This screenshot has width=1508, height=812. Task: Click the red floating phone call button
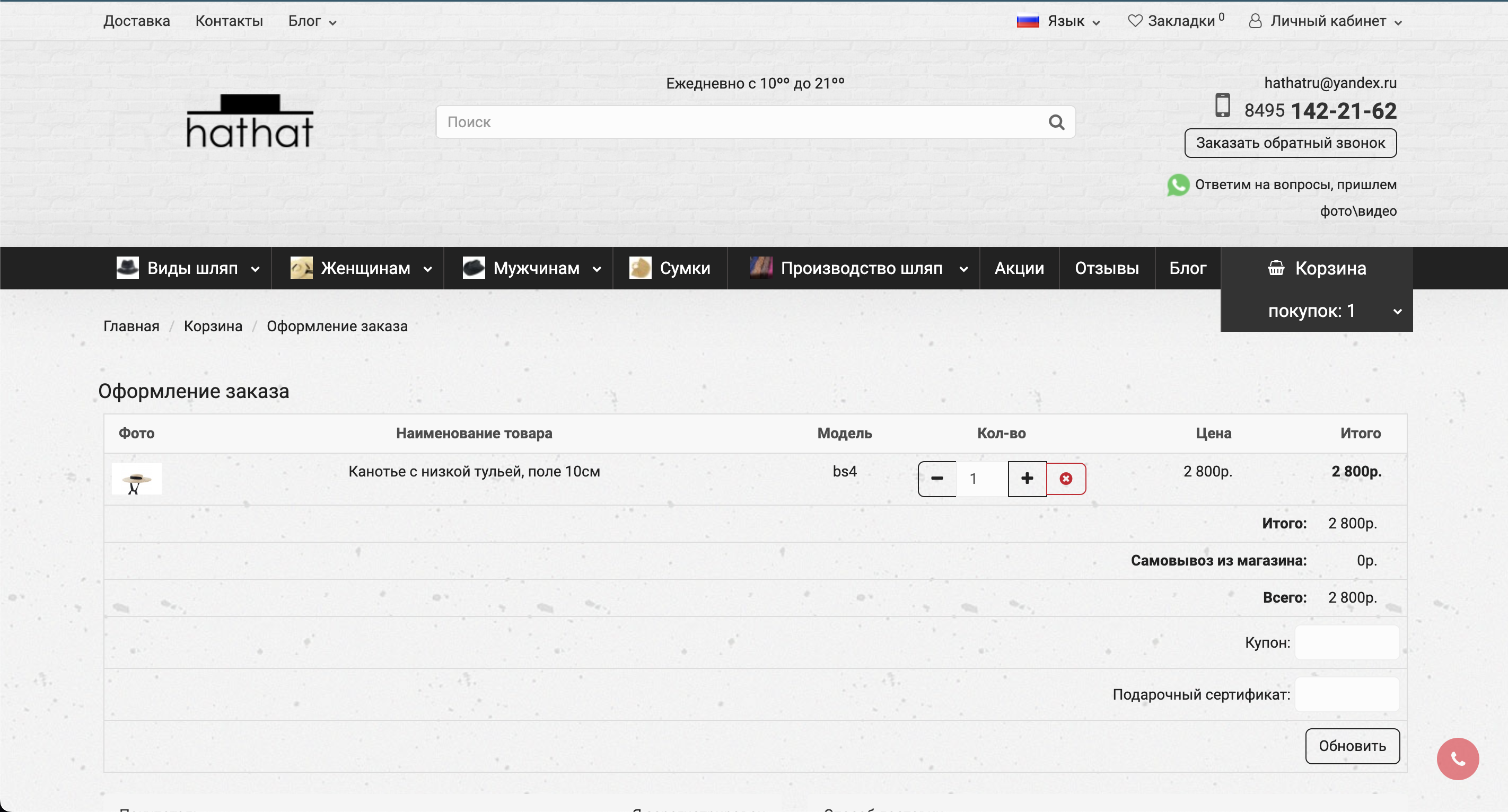tap(1458, 759)
